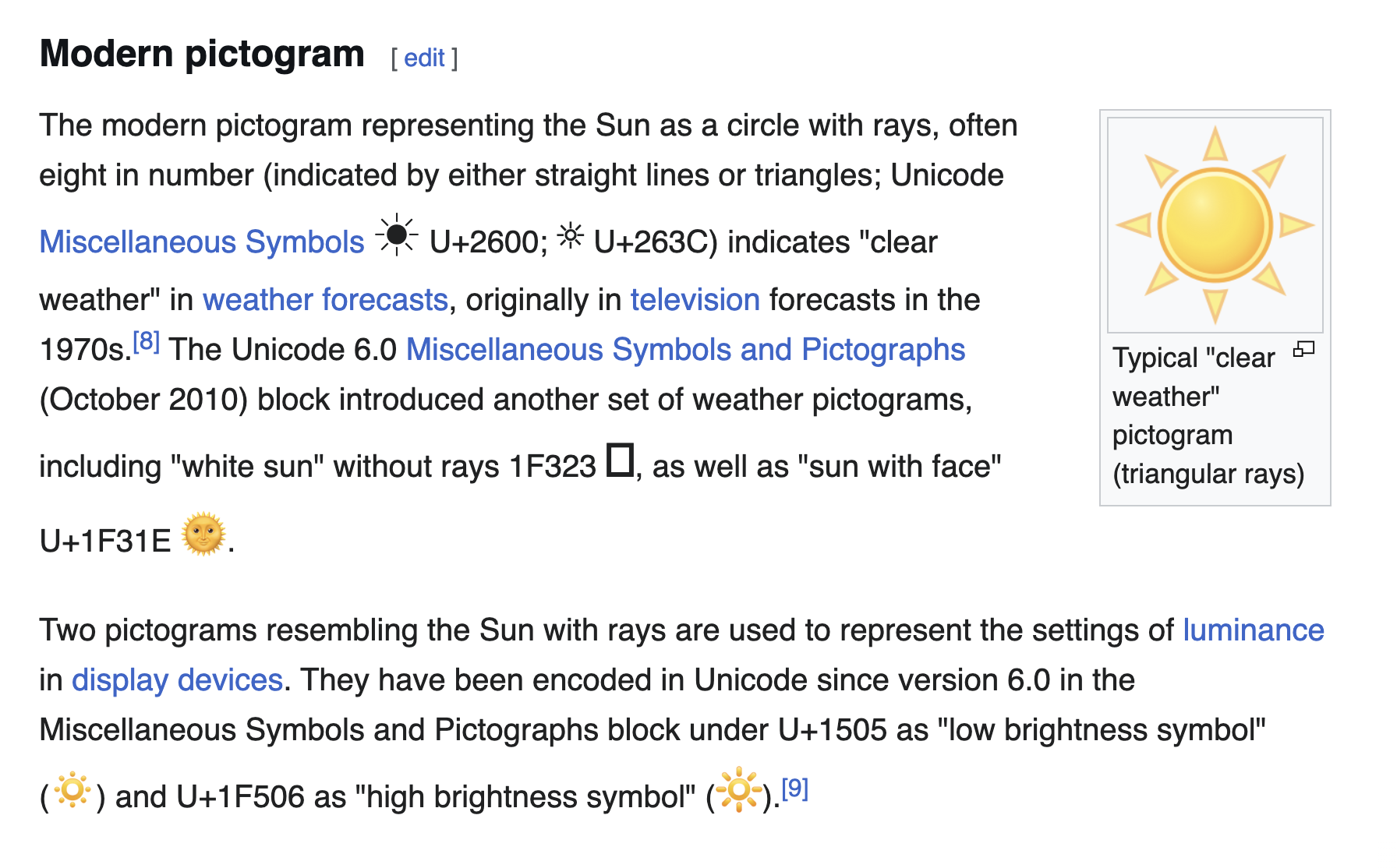Open the sun pictogram thumbnail image

click(x=1215, y=225)
